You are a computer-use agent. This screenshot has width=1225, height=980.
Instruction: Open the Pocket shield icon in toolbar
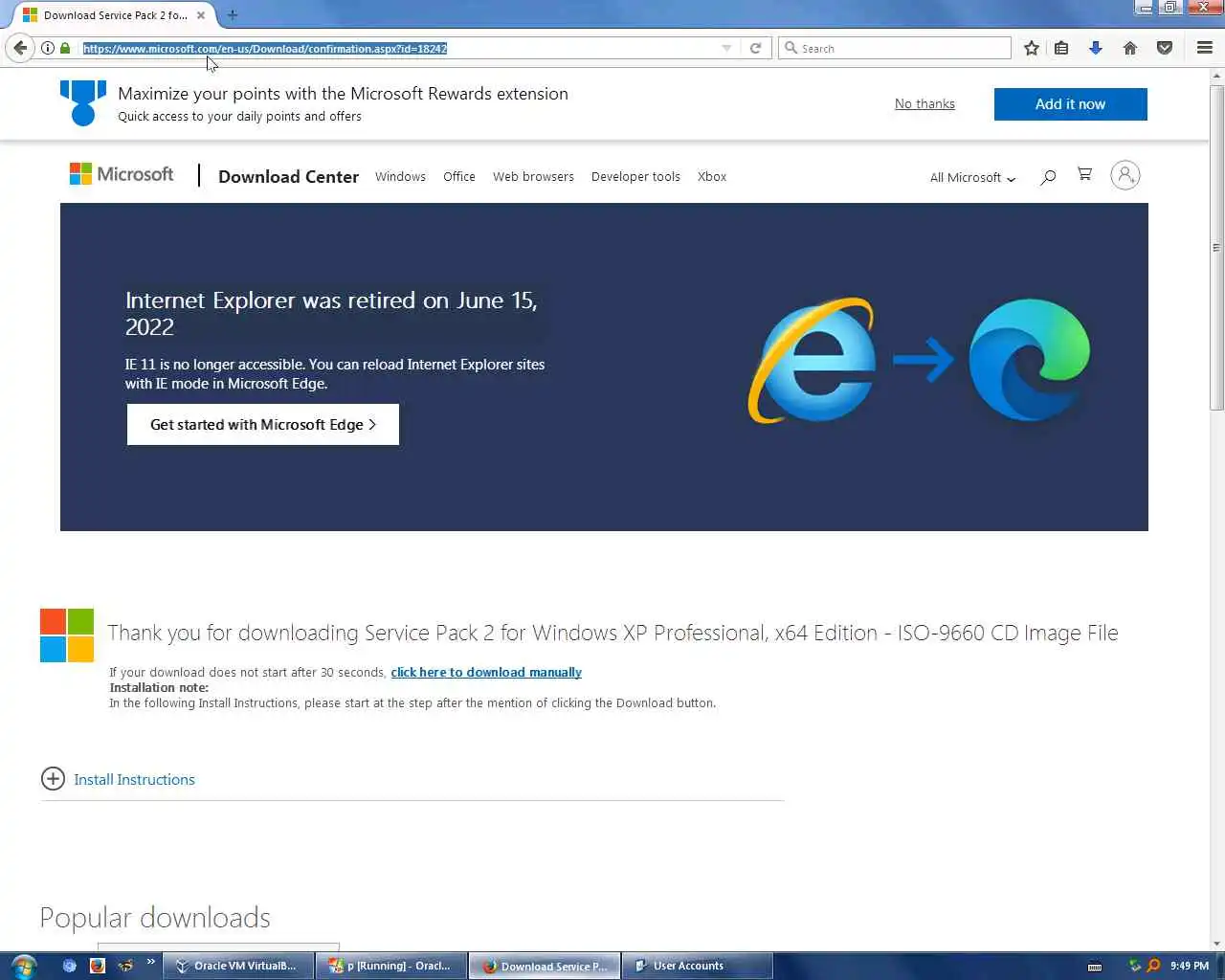click(x=1165, y=48)
